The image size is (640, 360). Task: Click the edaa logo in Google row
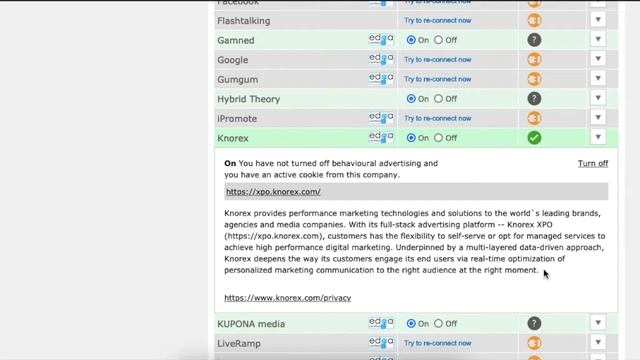[381, 59]
